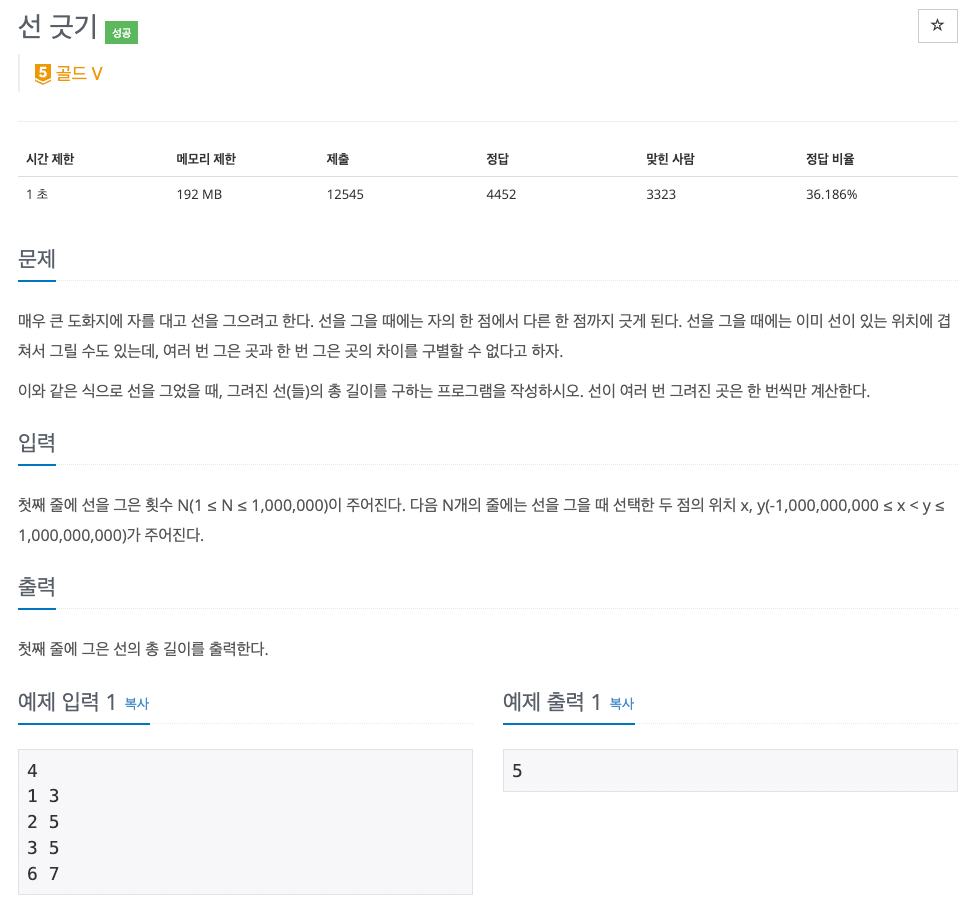Screen dimensions: 978x913
Task: Click the solved users count 3323
Action: 661,194
